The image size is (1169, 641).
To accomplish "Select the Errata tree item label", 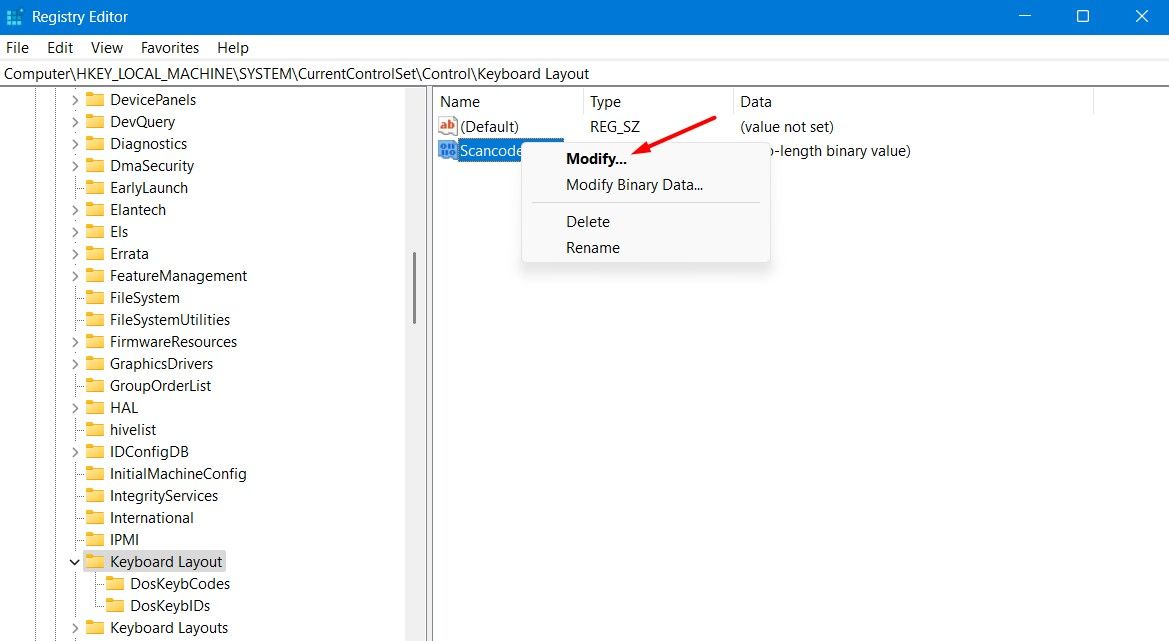I will pos(129,253).
